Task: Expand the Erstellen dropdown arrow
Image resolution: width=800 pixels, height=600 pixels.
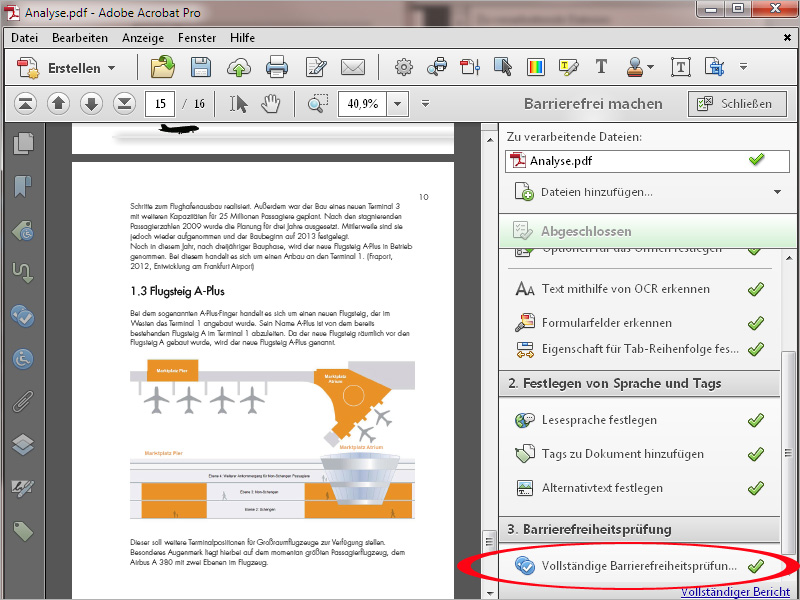Action: [111, 68]
